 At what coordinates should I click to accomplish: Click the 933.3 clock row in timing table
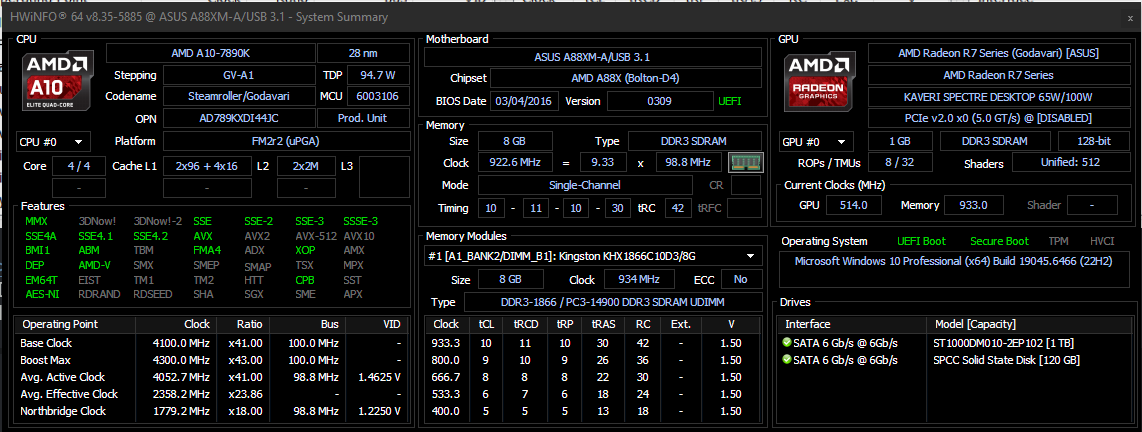pyautogui.click(x=593, y=343)
